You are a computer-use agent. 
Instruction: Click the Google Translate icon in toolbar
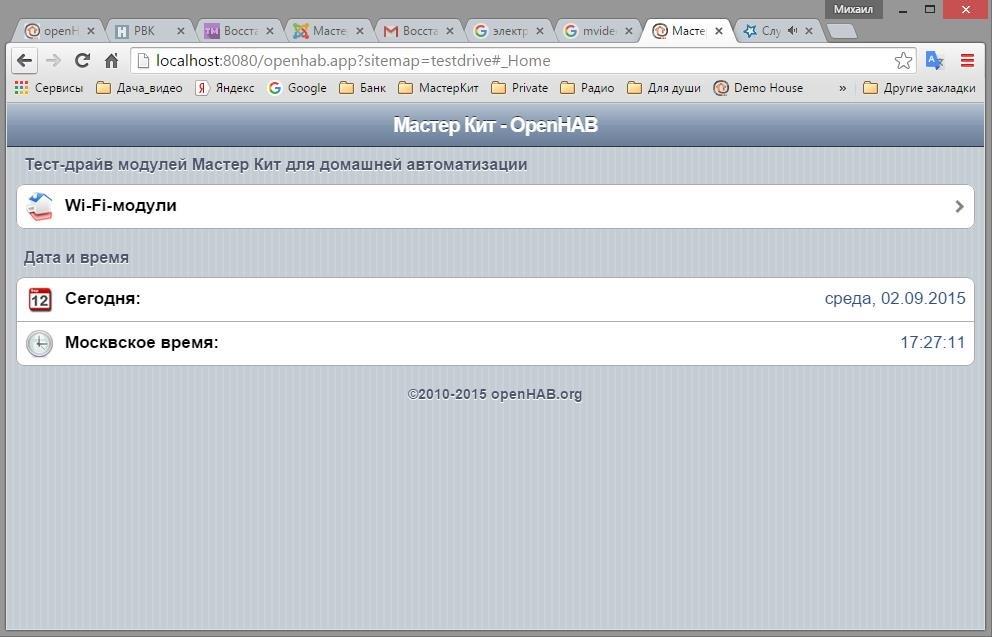[934, 61]
